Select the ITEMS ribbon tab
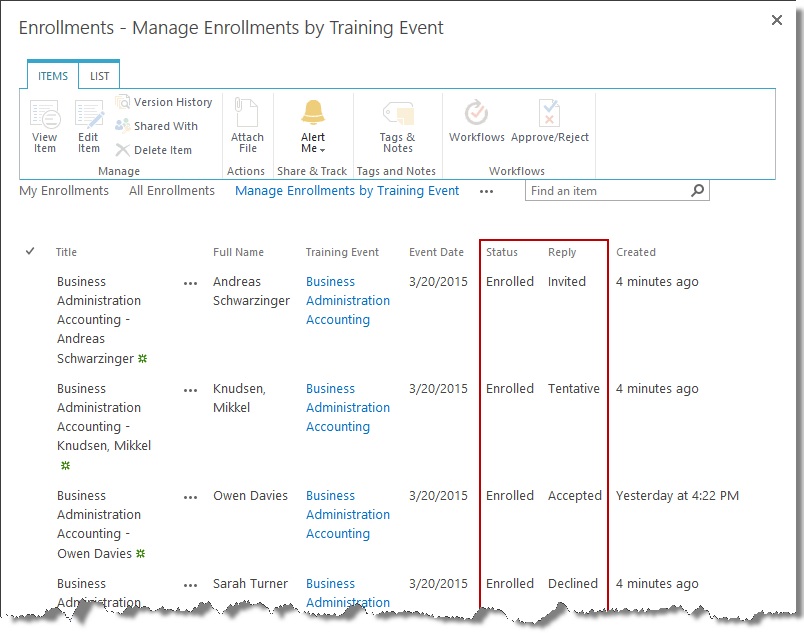 point(53,76)
